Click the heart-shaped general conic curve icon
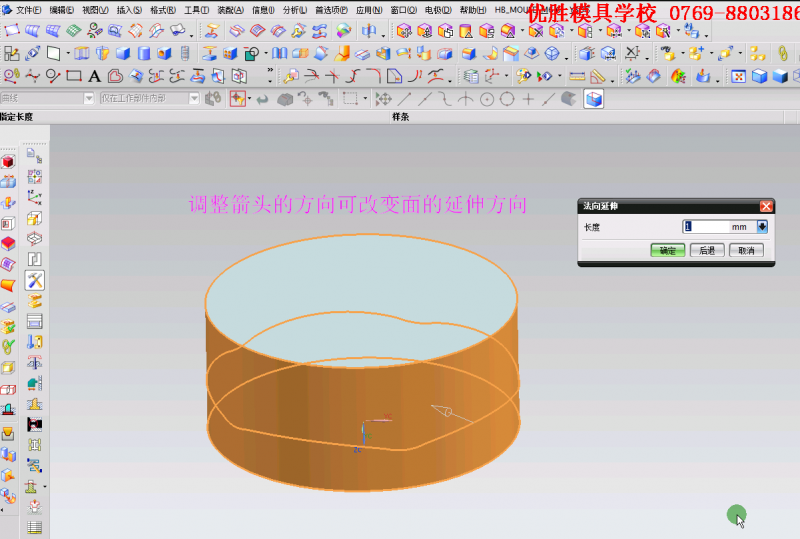This screenshot has height=539, width=800. coord(115,77)
